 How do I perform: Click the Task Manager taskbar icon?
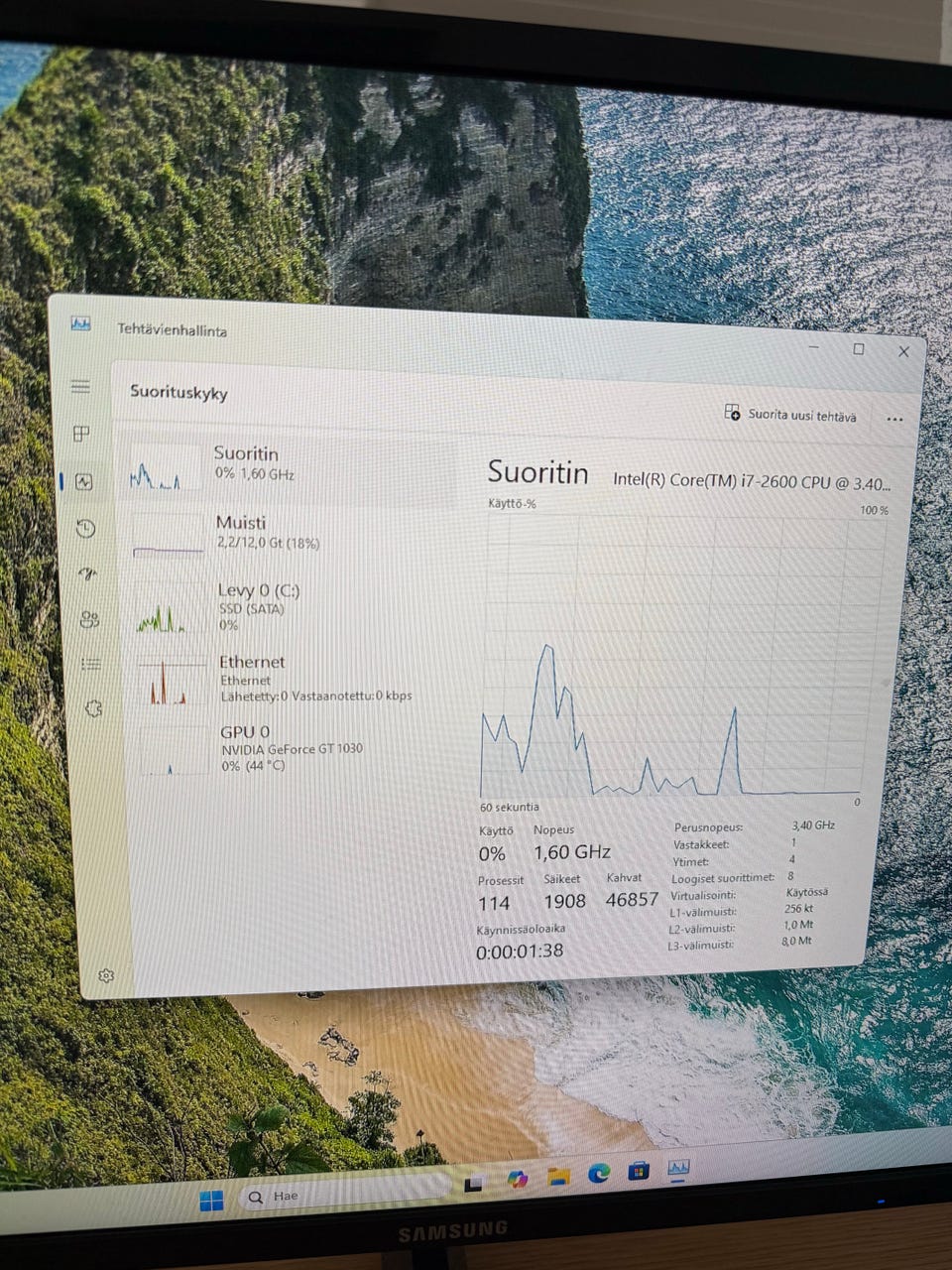678,1168
